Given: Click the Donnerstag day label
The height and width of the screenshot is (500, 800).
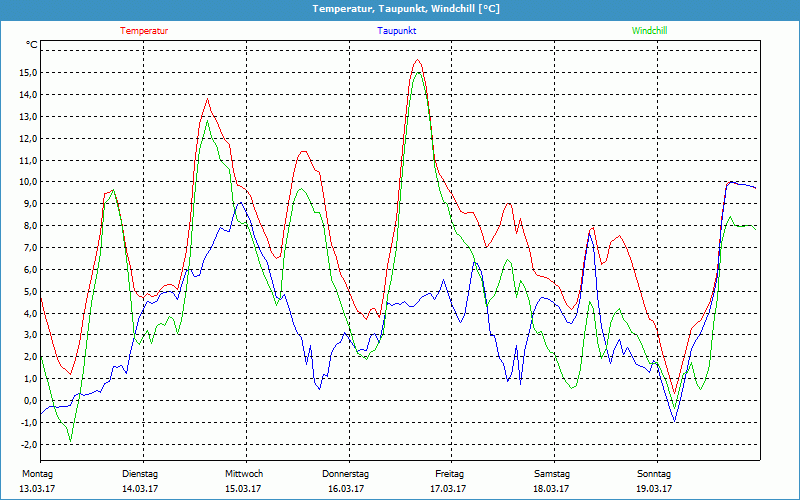Looking at the screenshot, I should (x=345, y=474).
